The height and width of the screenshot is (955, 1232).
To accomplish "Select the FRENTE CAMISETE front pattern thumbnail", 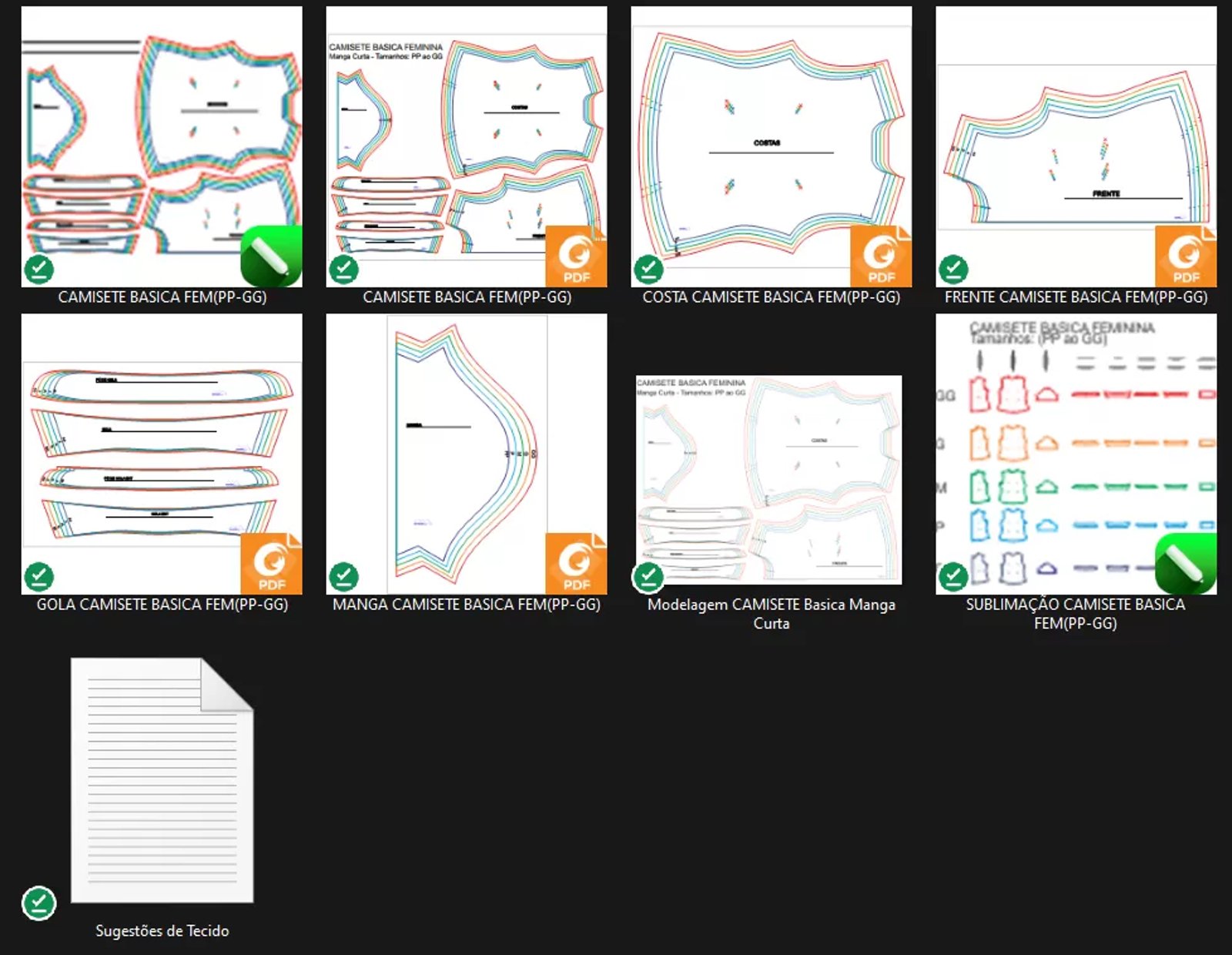I will click(x=1076, y=146).
